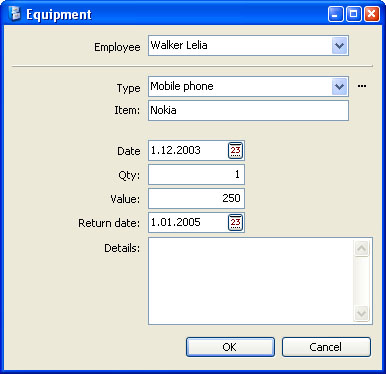Click the Item field containing Nokia
The image size is (386, 374).
(248, 111)
